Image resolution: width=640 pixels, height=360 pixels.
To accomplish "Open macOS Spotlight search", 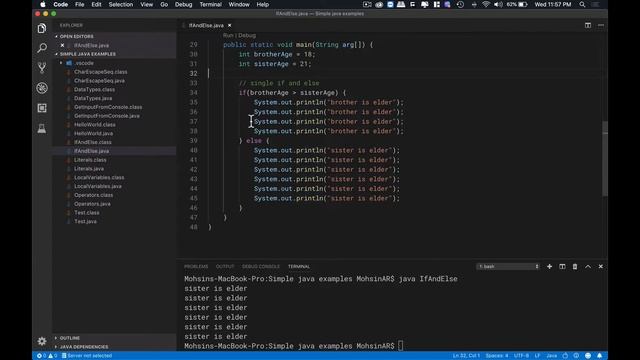I will coord(582,4).
